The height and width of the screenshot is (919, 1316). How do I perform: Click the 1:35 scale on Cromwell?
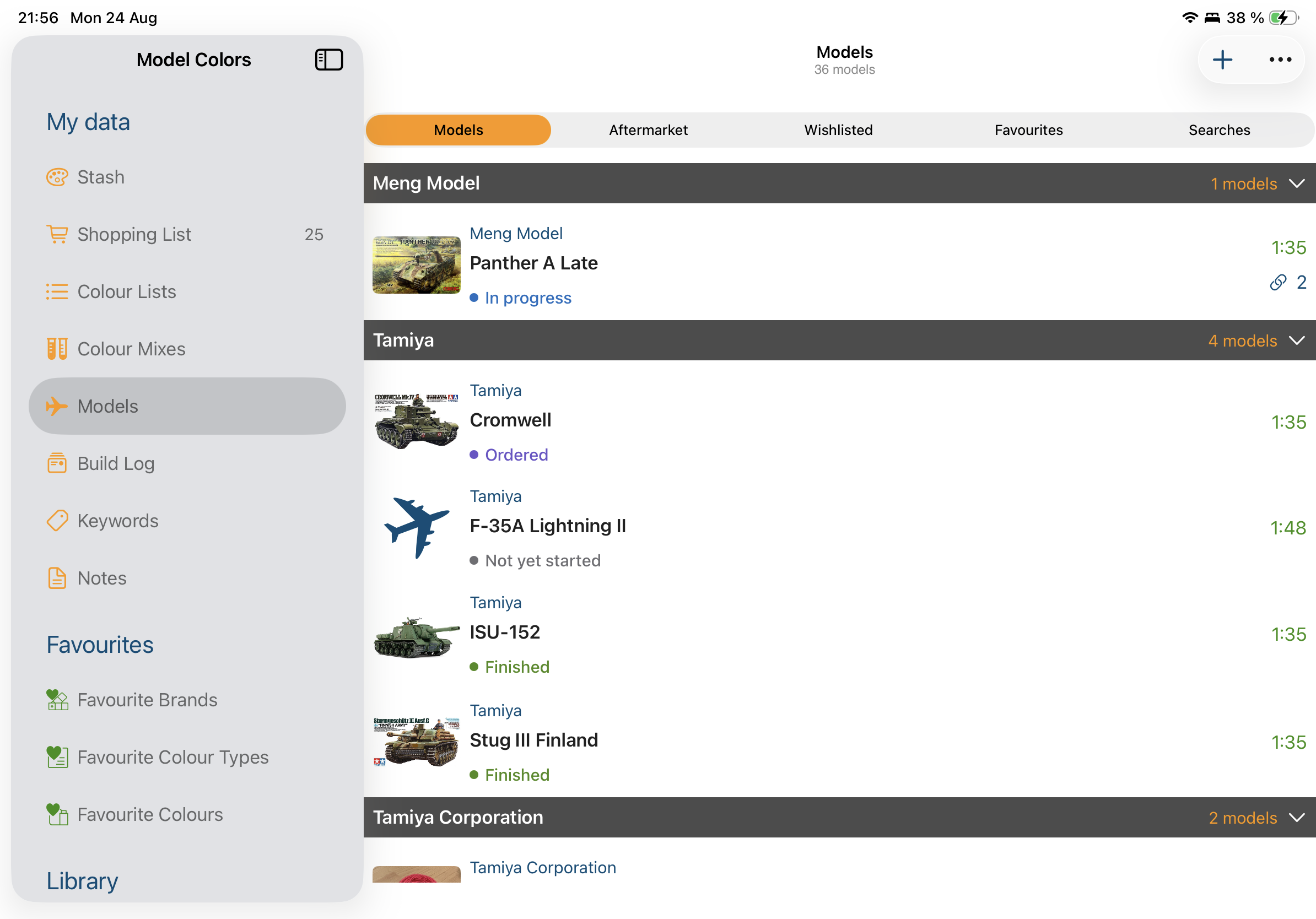tap(1288, 421)
